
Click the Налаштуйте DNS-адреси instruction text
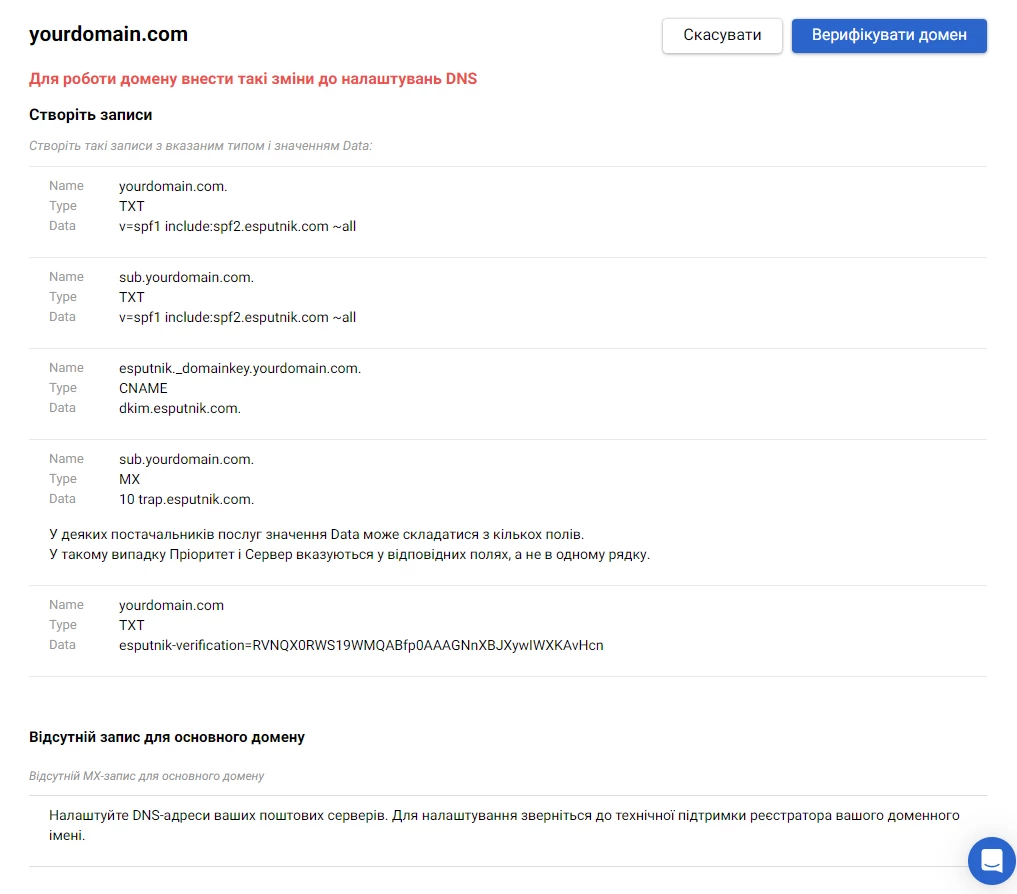tap(504, 825)
